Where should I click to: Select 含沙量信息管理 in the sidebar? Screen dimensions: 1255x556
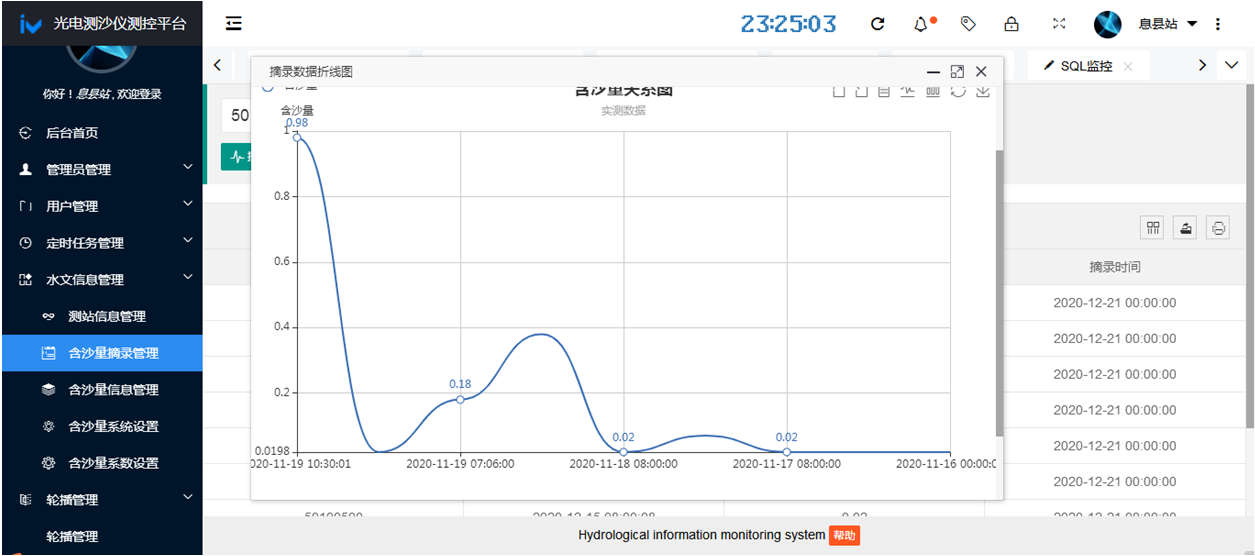click(x=113, y=389)
